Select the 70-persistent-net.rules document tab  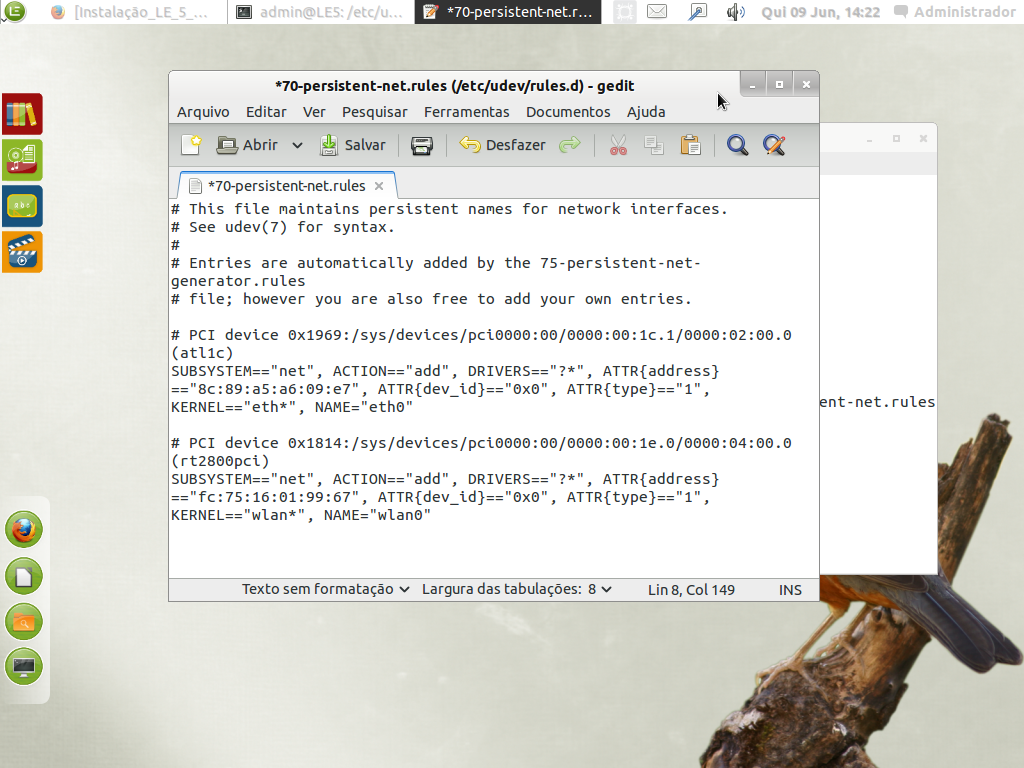click(x=286, y=186)
